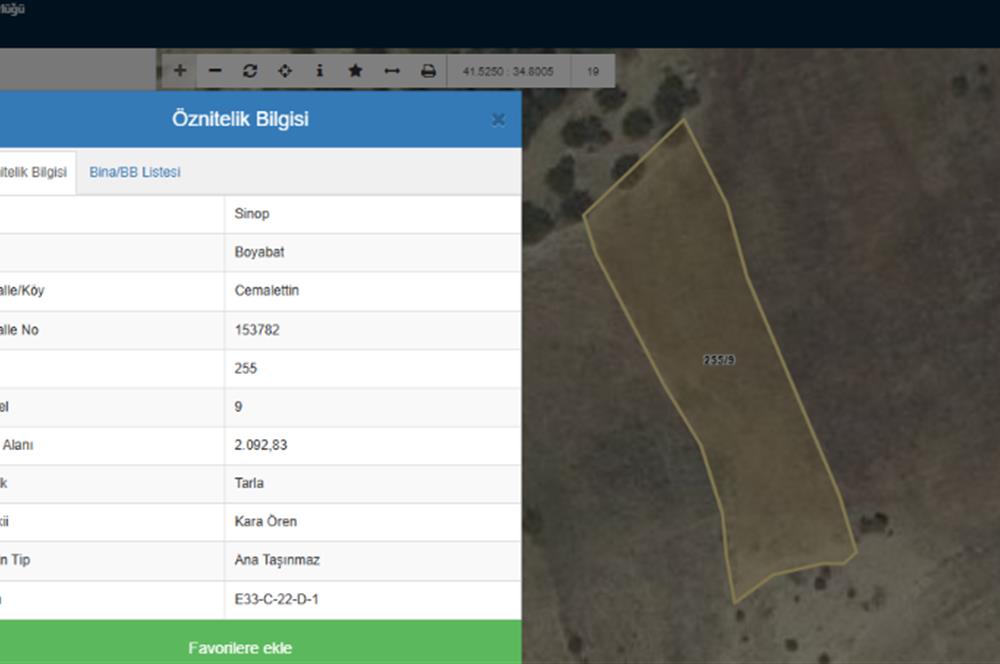Zoom out with the minus toolbar icon

[215, 71]
